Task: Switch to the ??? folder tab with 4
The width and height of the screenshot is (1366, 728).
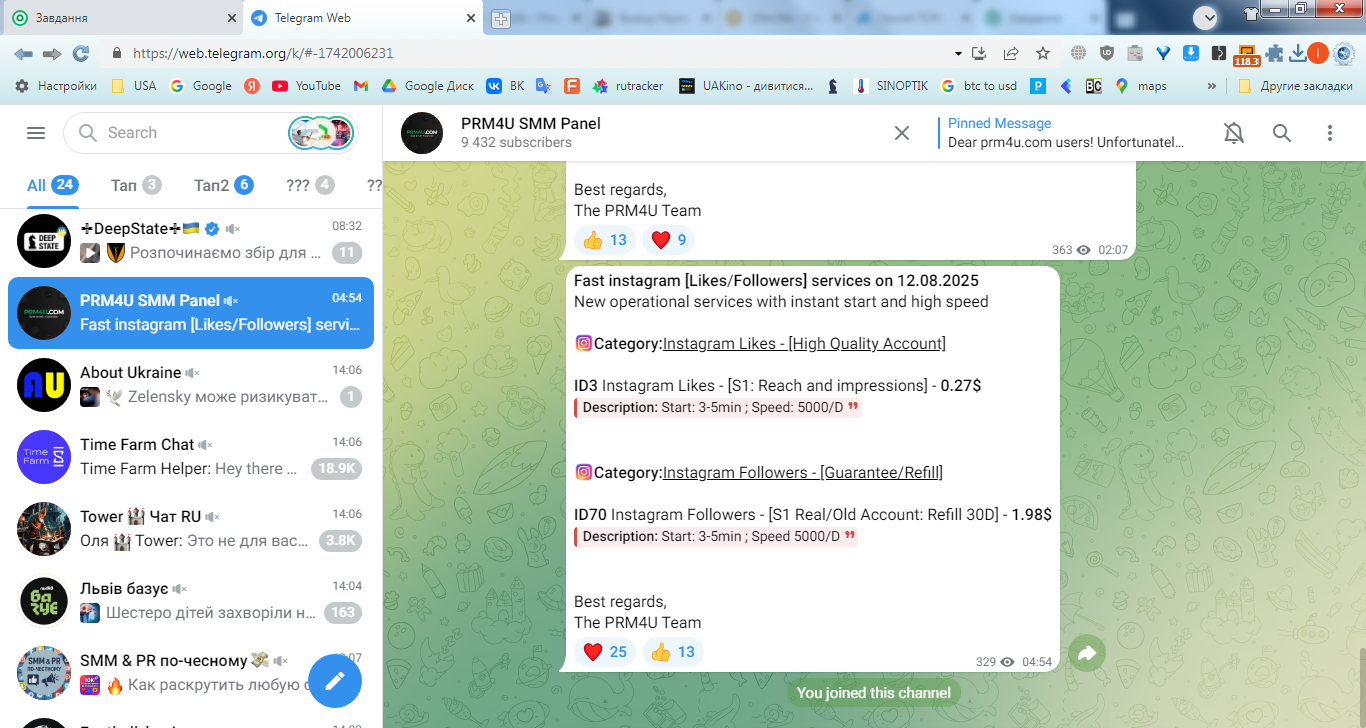Action: [x=310, y=185]
